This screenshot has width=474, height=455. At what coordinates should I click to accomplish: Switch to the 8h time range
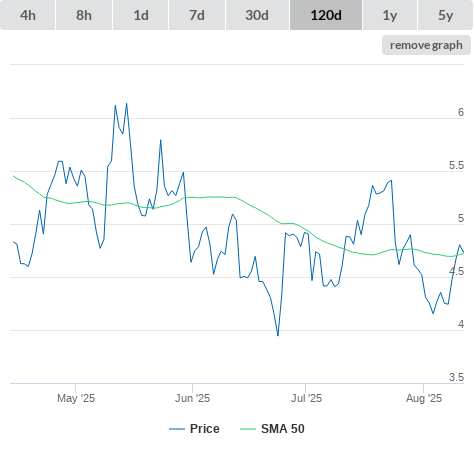click(x=84, y=15)
